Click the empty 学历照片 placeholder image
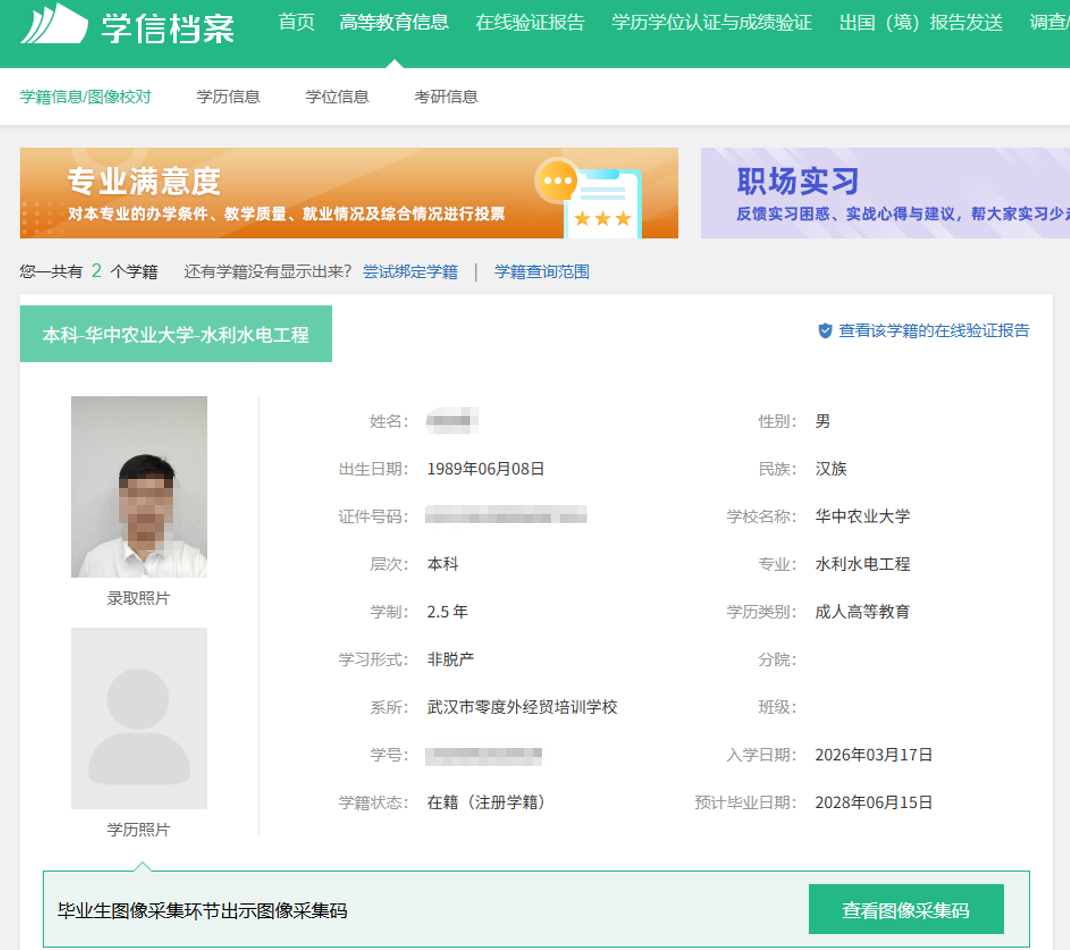1070x950 pixels. 139,718
